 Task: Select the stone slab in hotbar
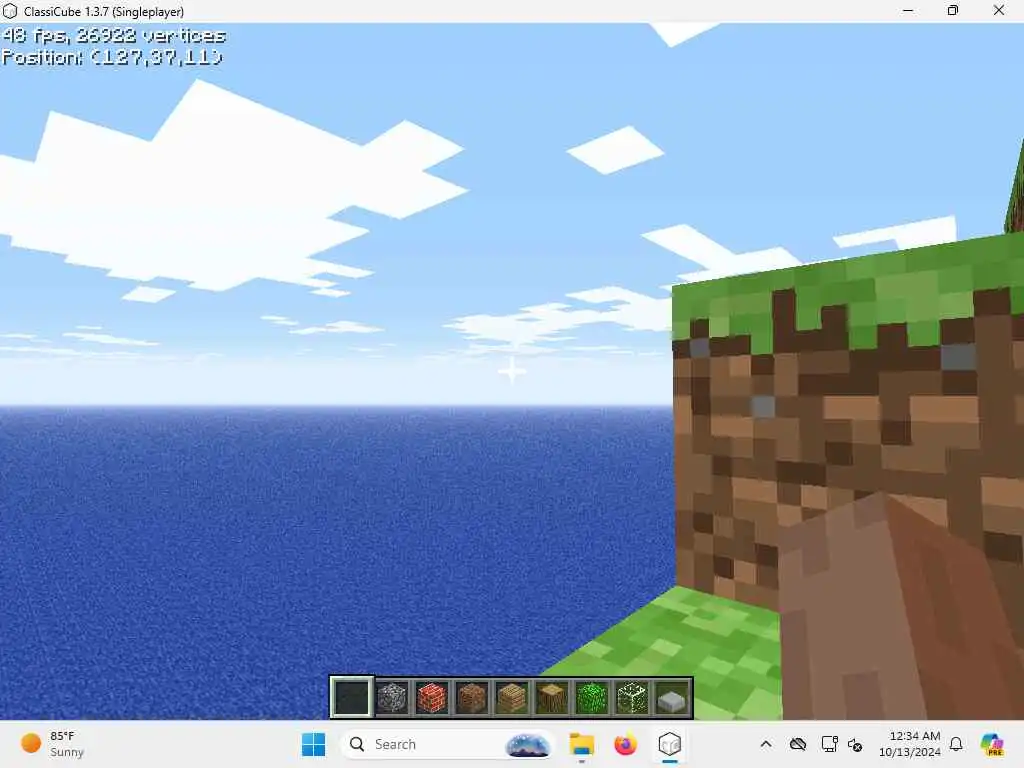pos(671,701)
